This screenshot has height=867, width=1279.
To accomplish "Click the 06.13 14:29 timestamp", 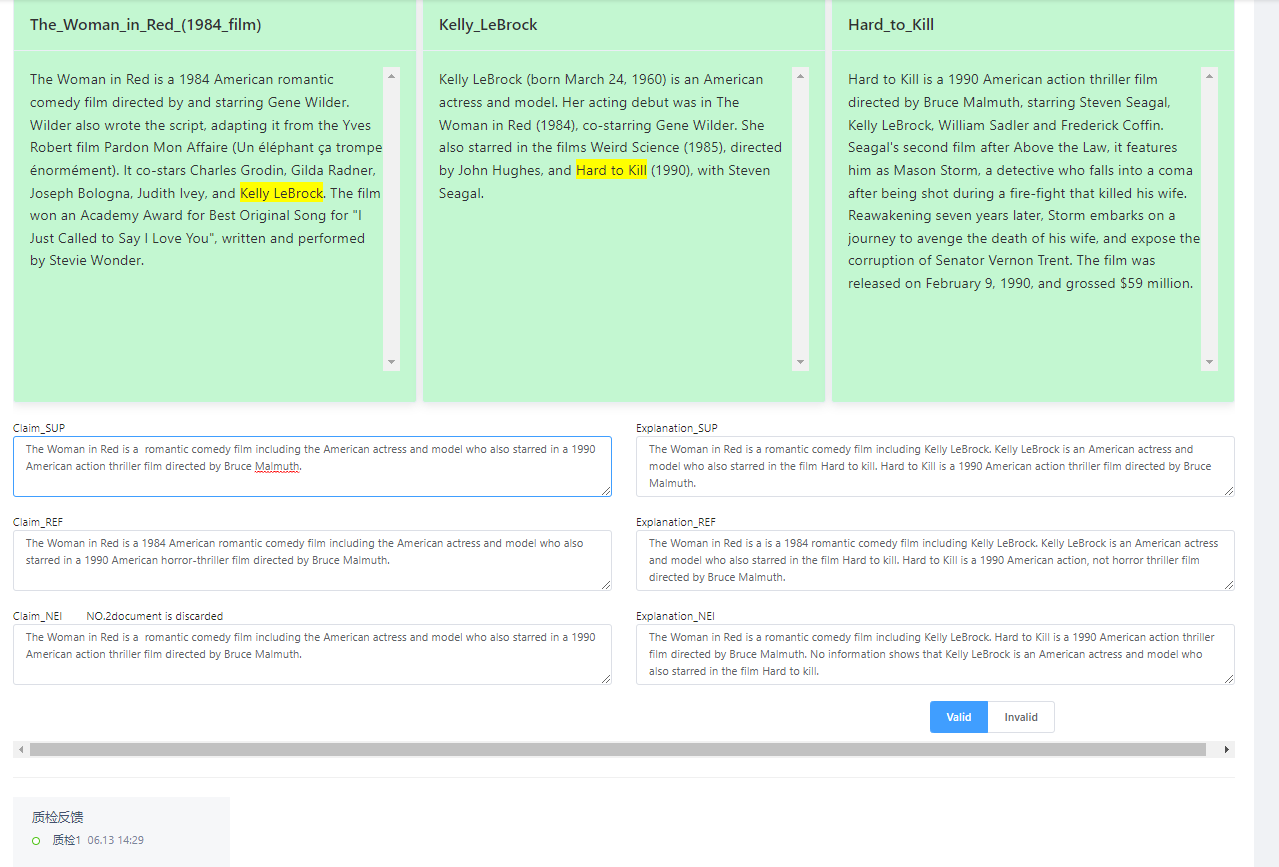I will click(115, 840).
